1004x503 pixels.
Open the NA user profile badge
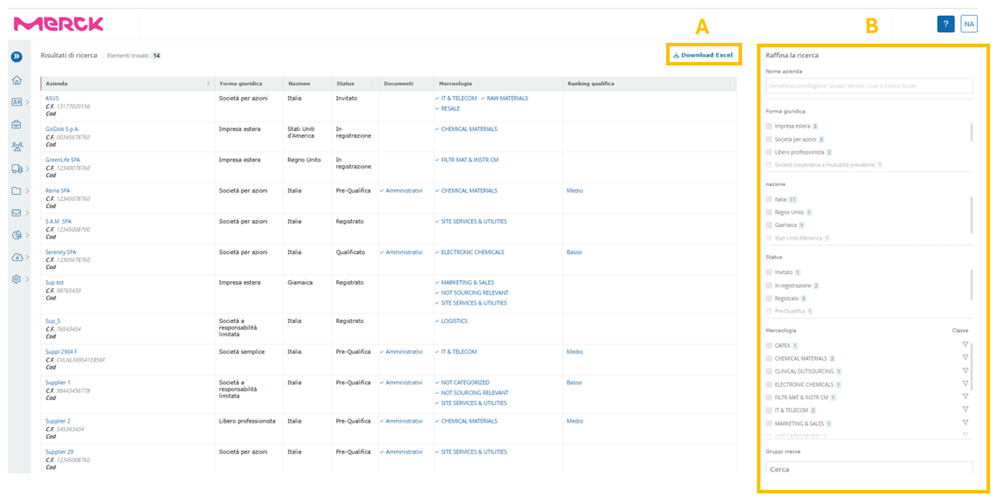tap(969, 24)
